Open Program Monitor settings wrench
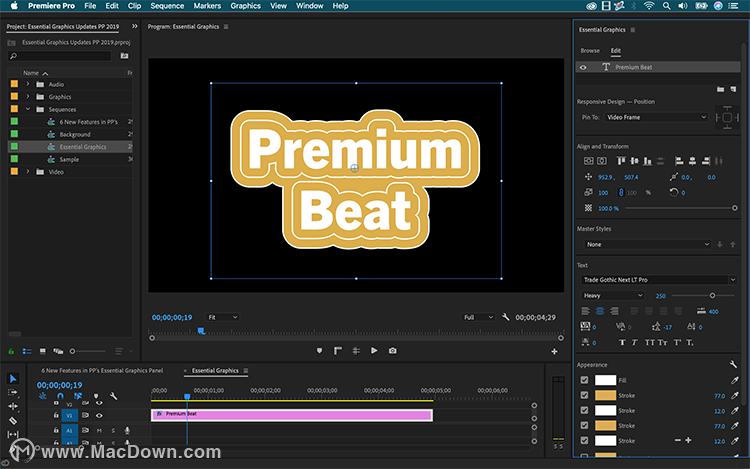 tap(506, 317)
